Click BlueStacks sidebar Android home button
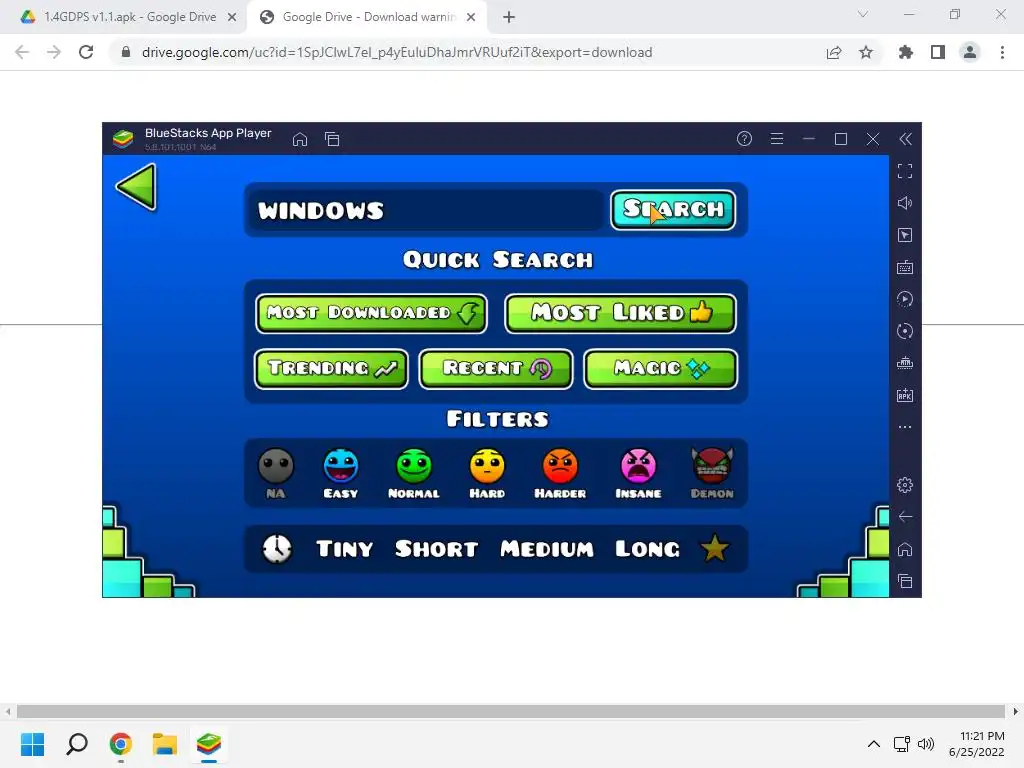This screenshot has width=1024, height=768. 905,549
